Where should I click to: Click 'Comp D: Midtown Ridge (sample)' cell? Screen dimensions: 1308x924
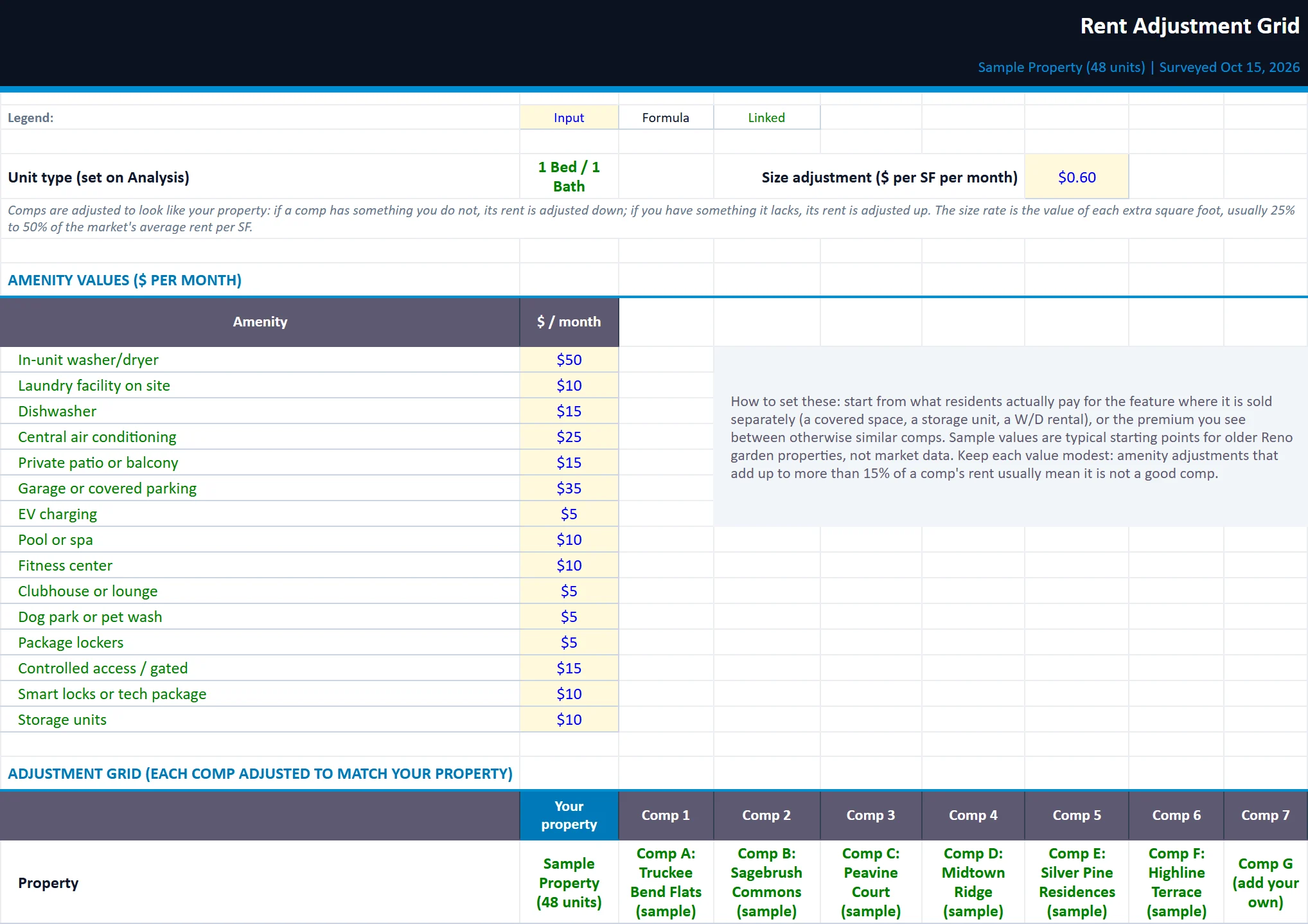[x=973, y=882]
